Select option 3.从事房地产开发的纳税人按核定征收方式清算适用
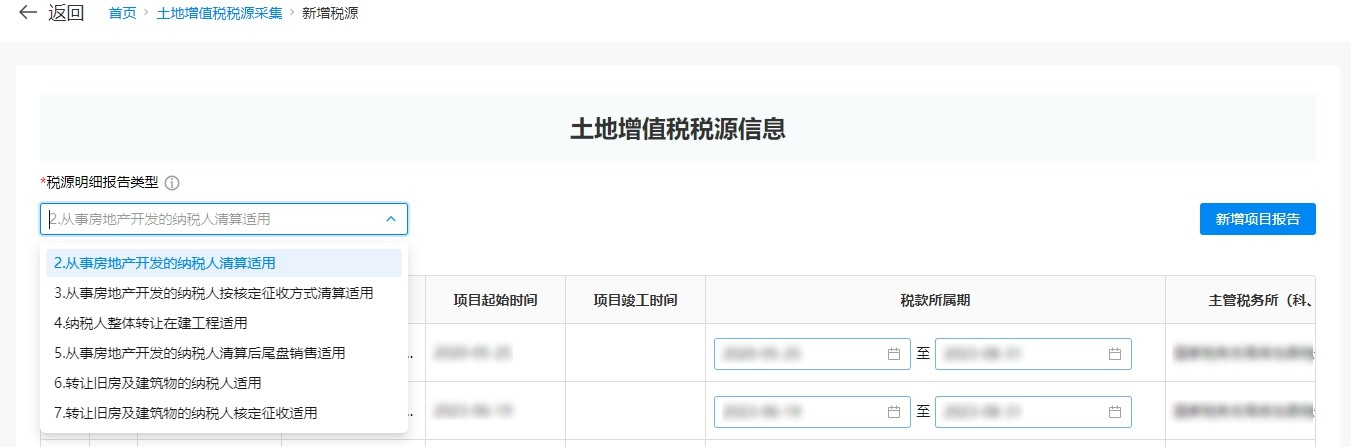1351x447 pixels. click(213, 293)
